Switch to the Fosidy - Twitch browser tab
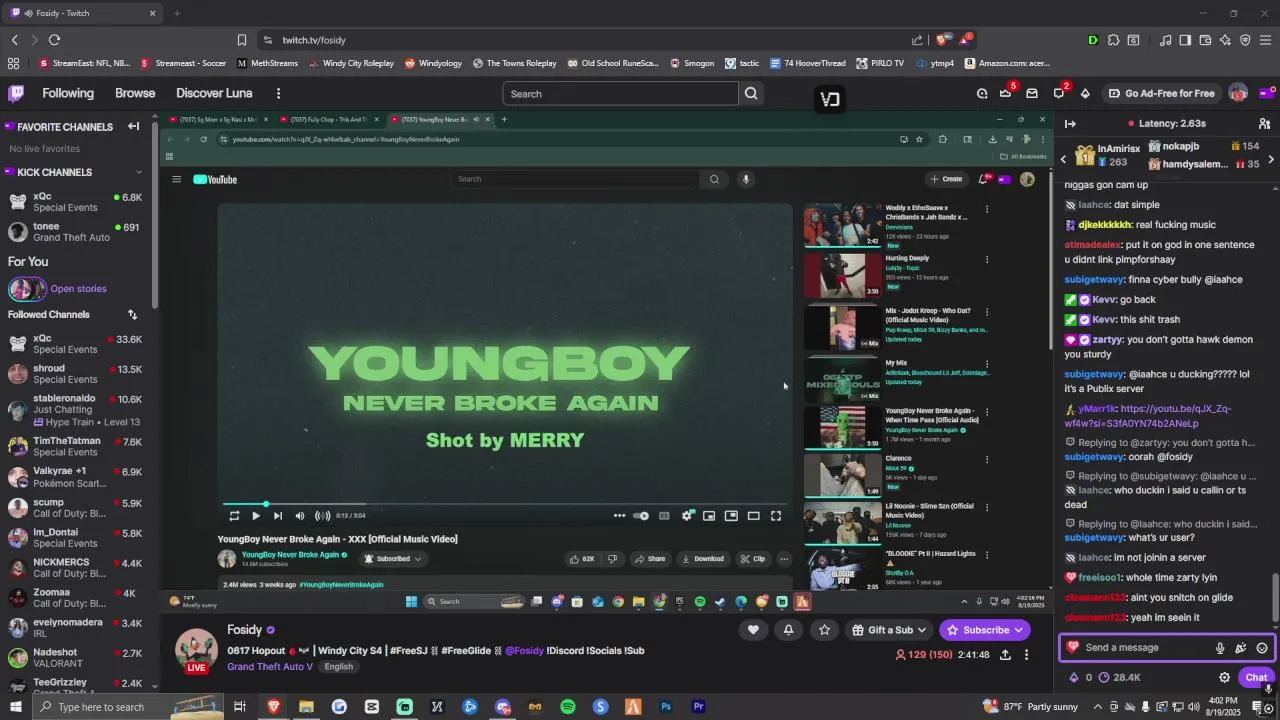1280x720 pixels. 82,13
